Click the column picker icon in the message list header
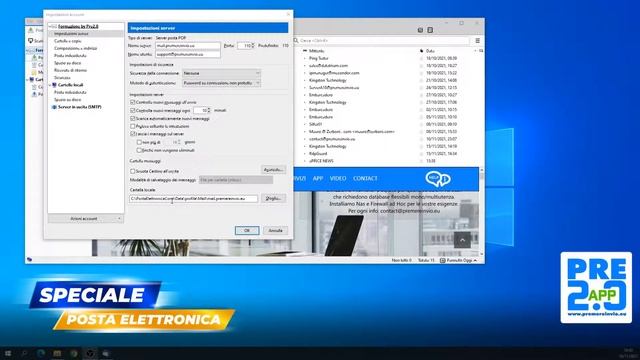Image resolution: width=640 pixels, height=360 pixels. (x=481, y=51)
